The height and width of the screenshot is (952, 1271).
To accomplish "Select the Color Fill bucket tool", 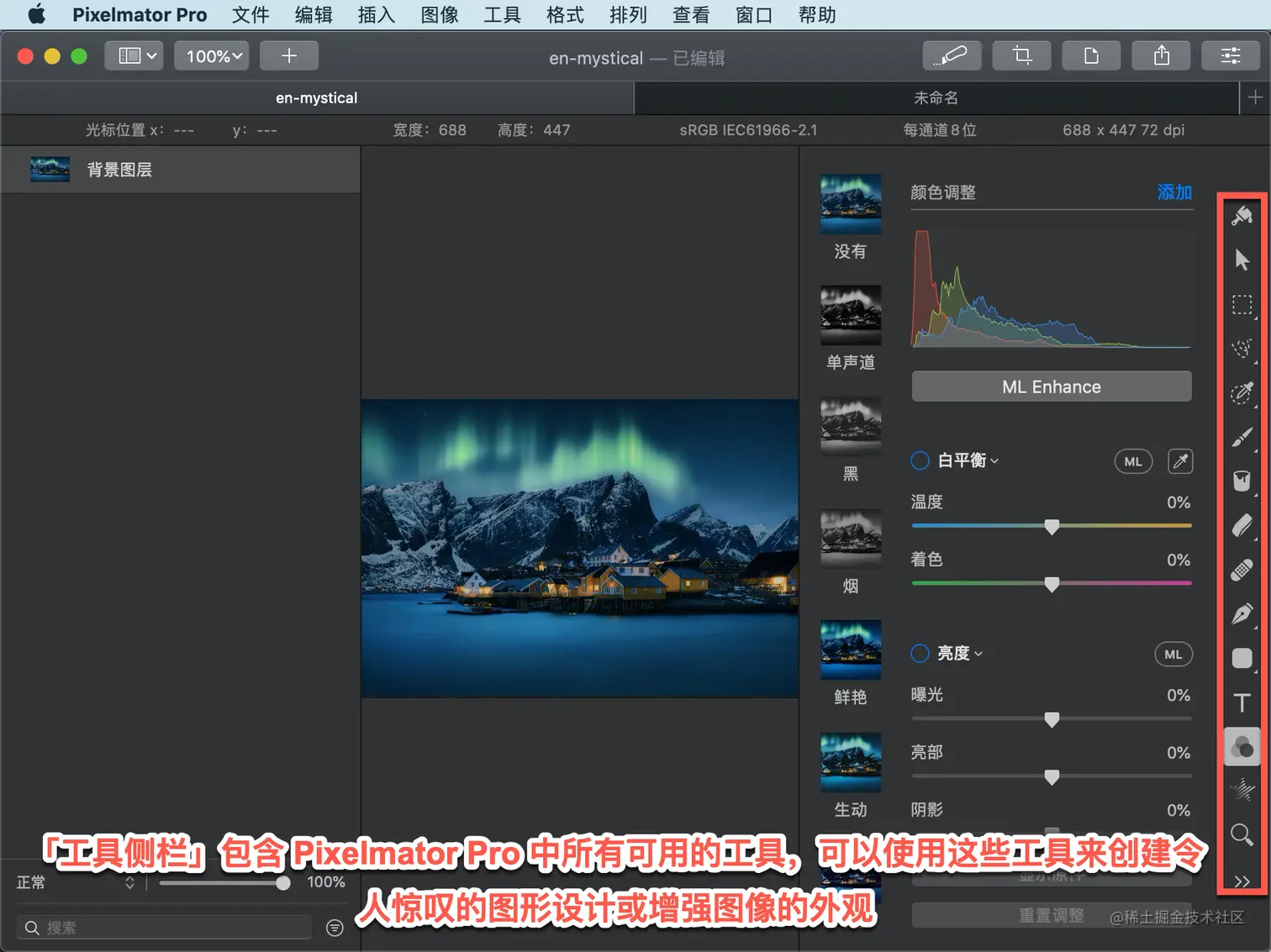I will (1242, 481).
